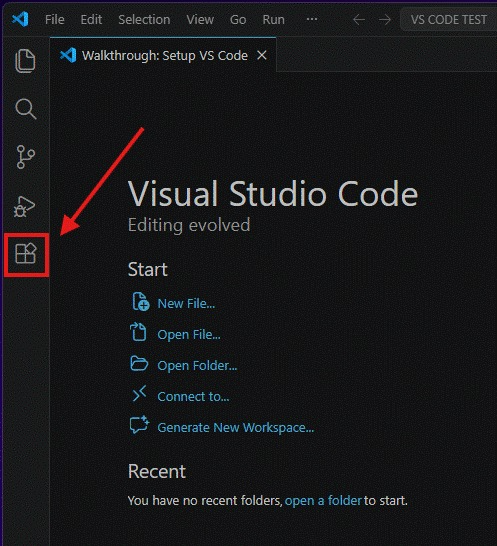Image resolution: width=497 pixels, height=546 pixels.
Task: Follow the 'open a folder' link
Action: 323,501
